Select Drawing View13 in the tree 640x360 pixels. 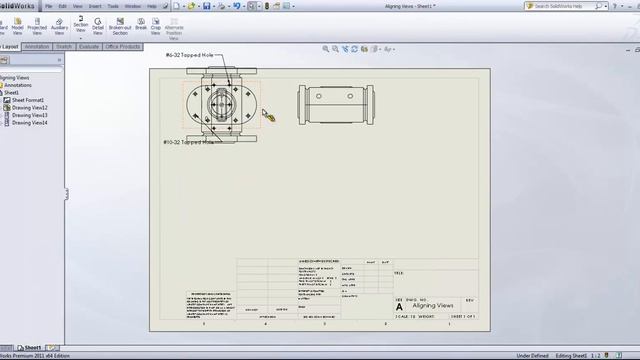pyautogui.click(x=30, y=115)
